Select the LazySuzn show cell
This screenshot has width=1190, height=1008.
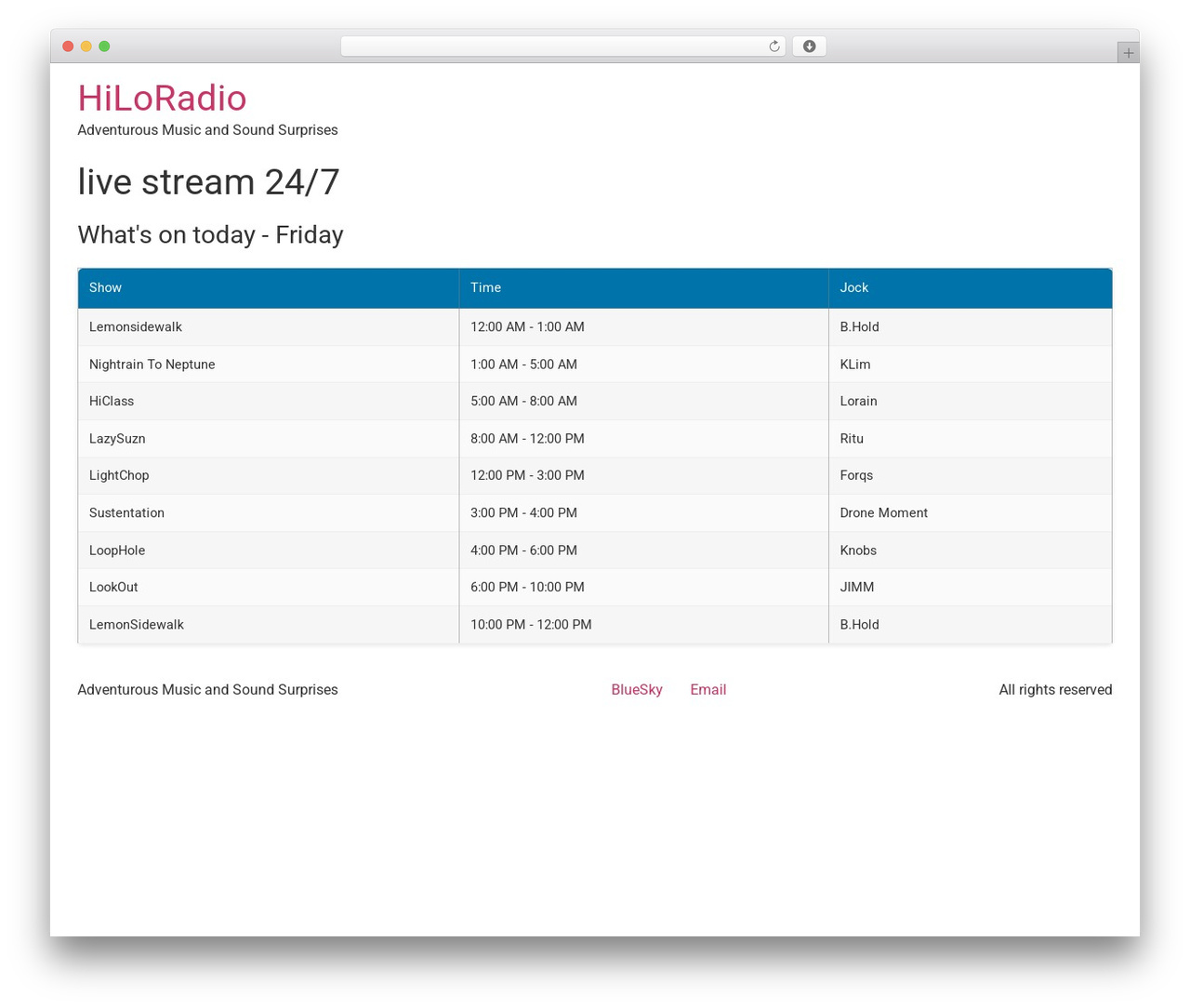[269, 439]
